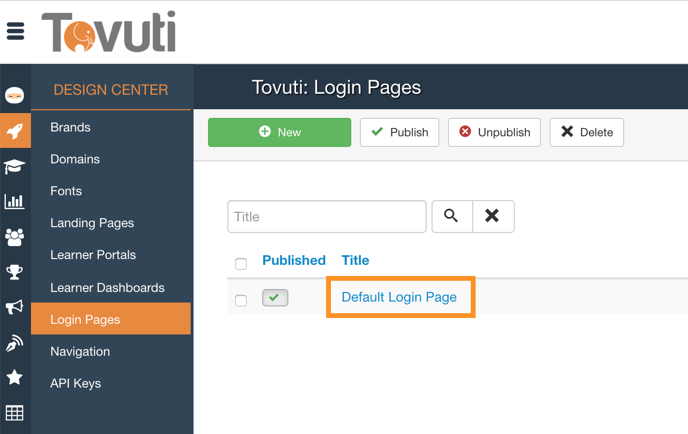Select the trophy sidebar icon
The width and height of the screenshot is (688, 434).
14,272
